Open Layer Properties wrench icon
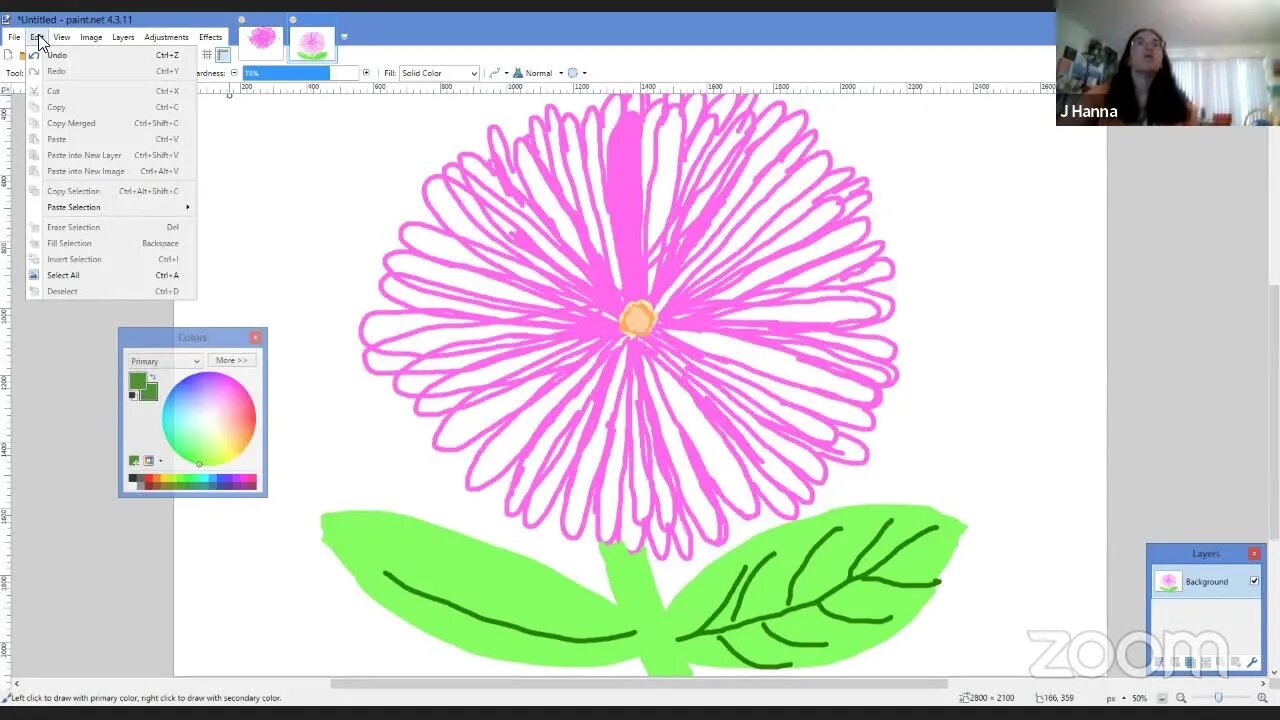This screenshot has width=1280, height=720. click(1252, 662)
